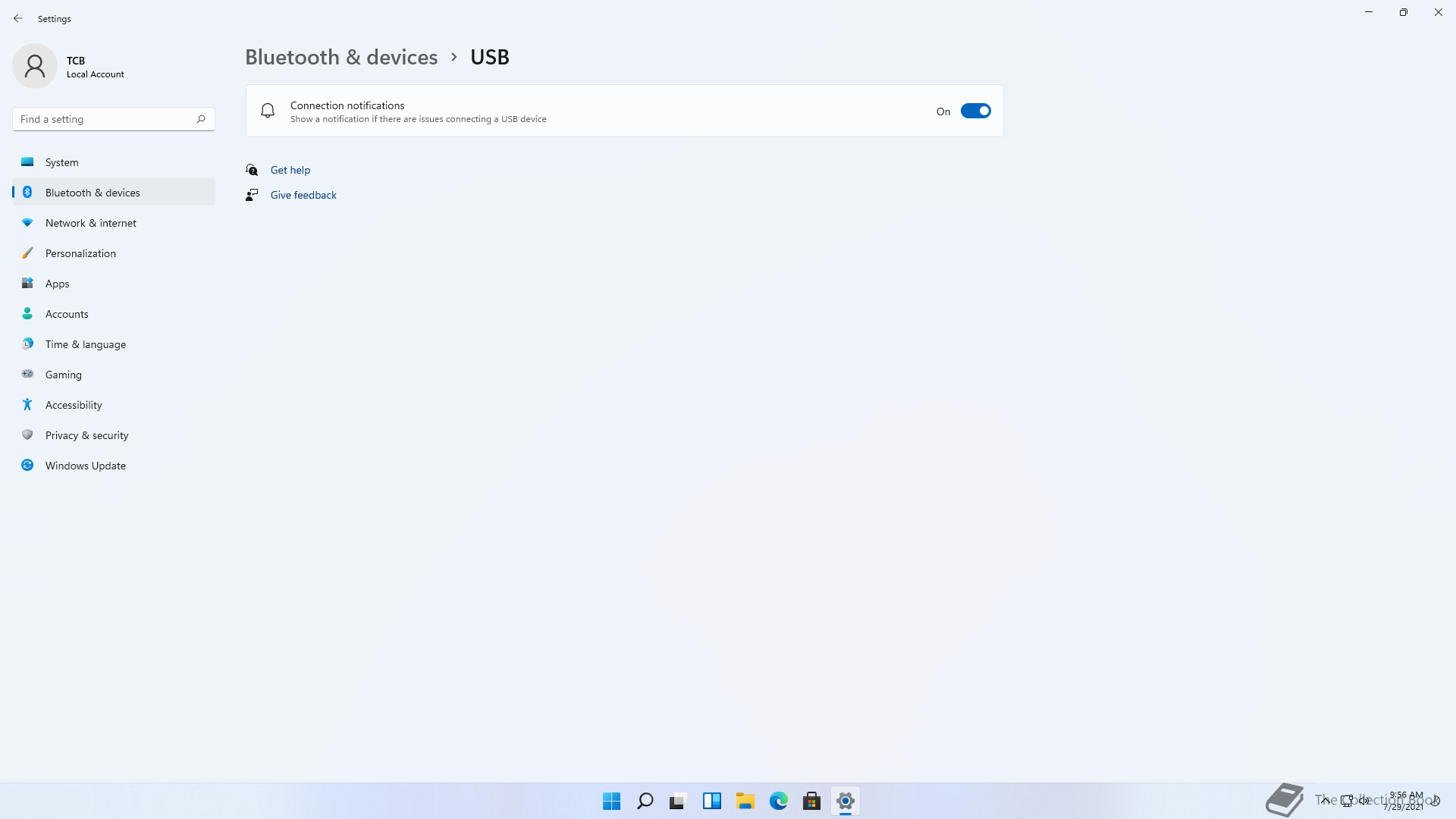Screen dimensions: 1456x819
Task: Click in Find a setting search box
Action: tap(106, 119)
